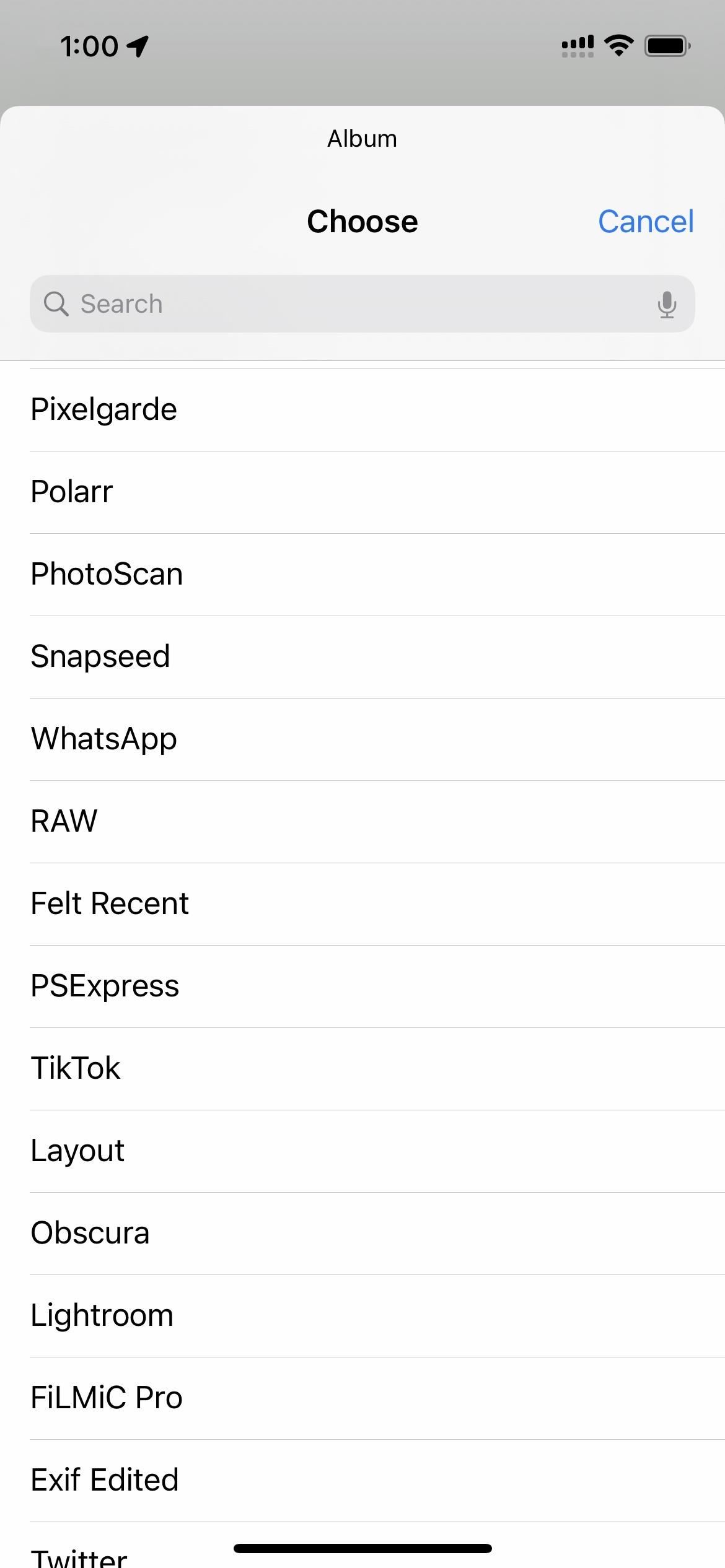Tap the battery status icon

point(667,46)
